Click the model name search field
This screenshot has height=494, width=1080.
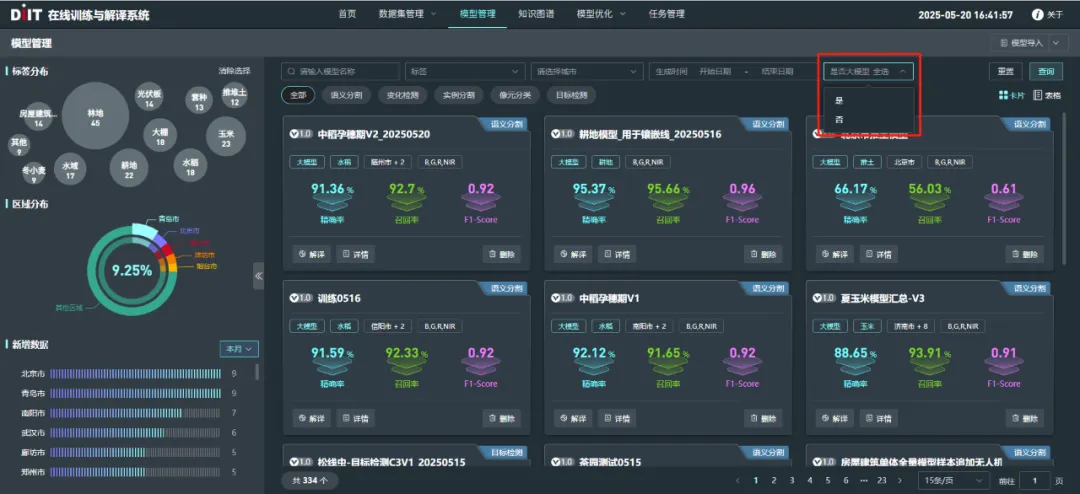point(340,71)
